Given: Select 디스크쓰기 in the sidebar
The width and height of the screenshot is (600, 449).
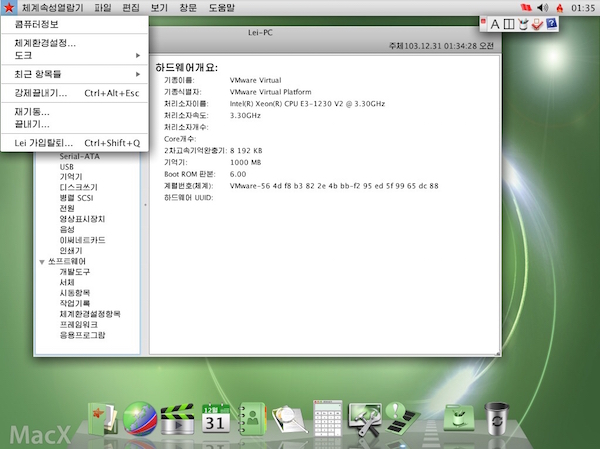Looking at the screenshot, I should click(x=78, y=187).
